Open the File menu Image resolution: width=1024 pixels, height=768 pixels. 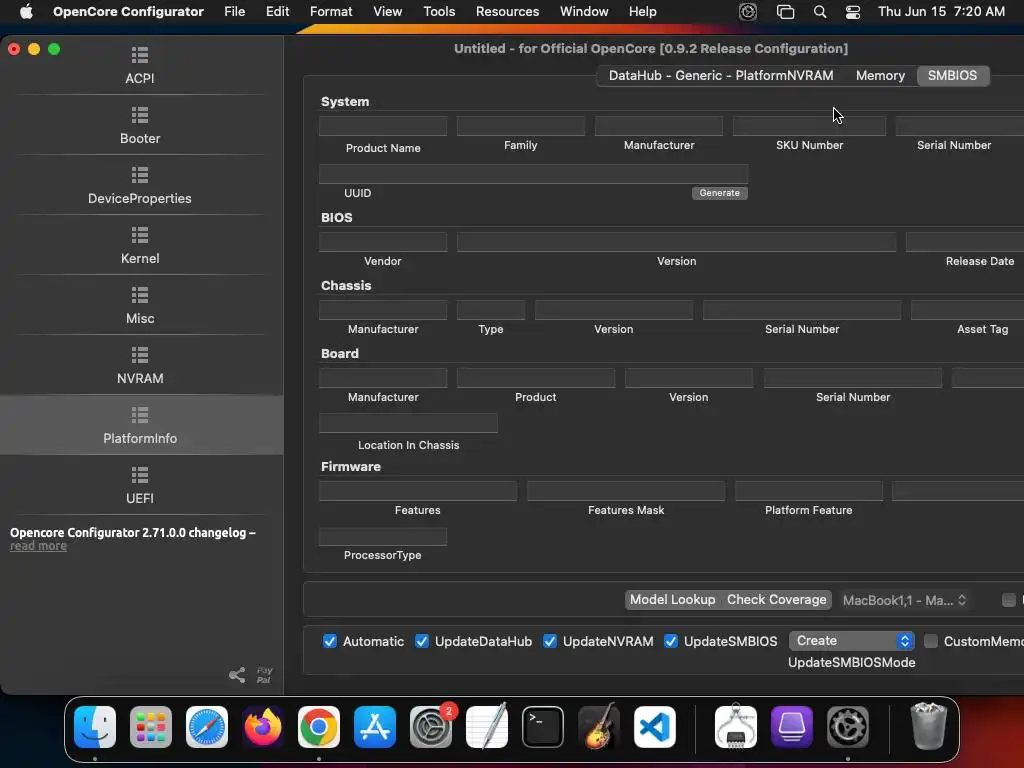coord(234,12)
